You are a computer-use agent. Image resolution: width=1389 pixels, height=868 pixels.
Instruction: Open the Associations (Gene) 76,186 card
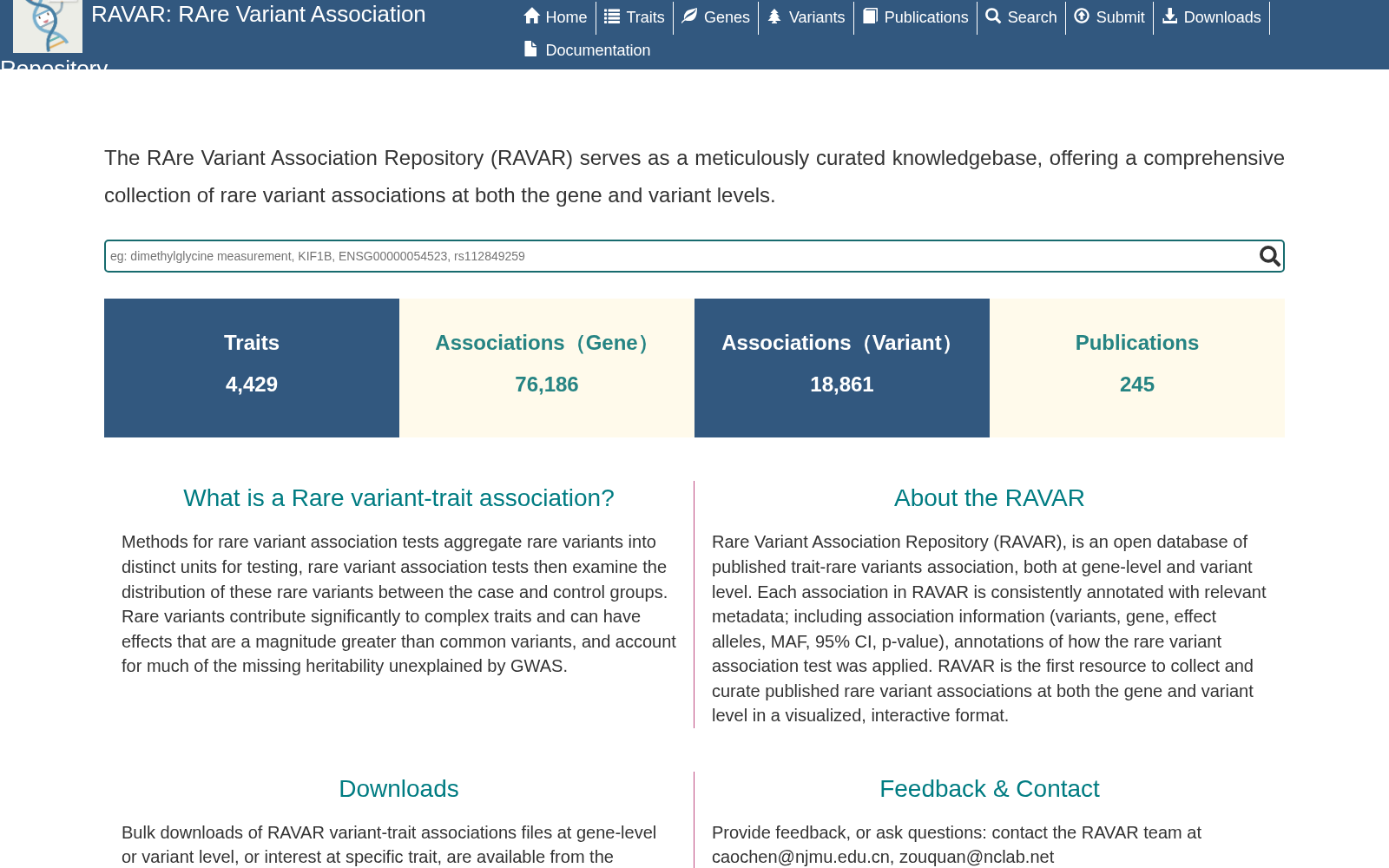pos(547,368)
